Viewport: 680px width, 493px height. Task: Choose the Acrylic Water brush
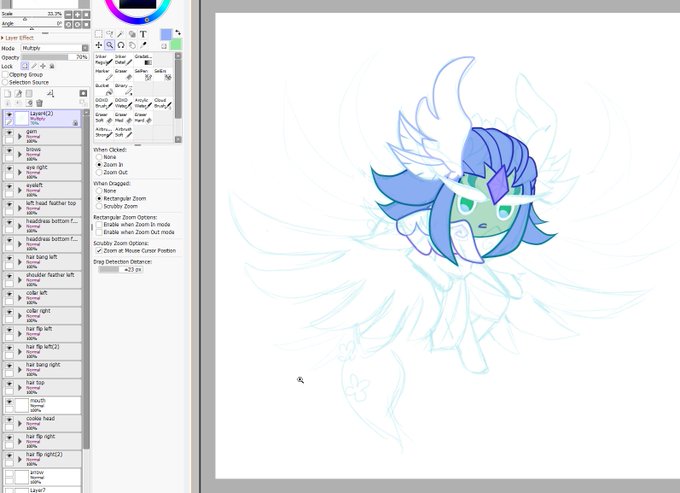(x=143, y=103)
